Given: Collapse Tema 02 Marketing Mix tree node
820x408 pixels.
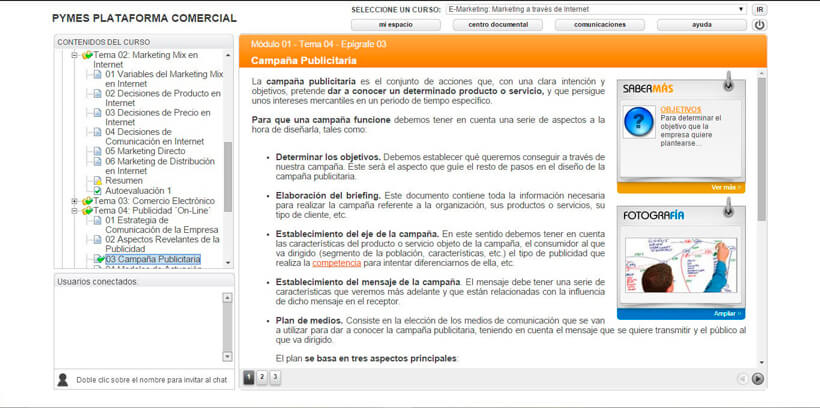Looking at the screenshot, I should pos(74,55).
